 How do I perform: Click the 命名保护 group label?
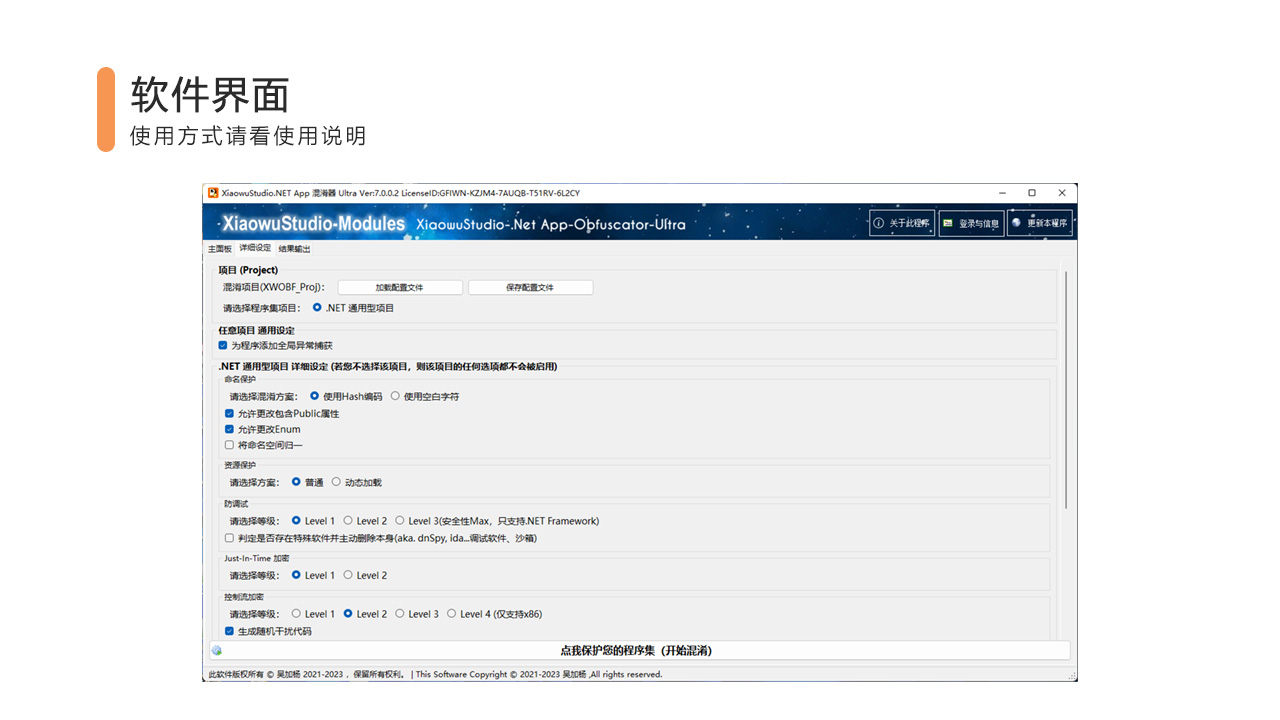pyautogui.click(x=240, y=379)
